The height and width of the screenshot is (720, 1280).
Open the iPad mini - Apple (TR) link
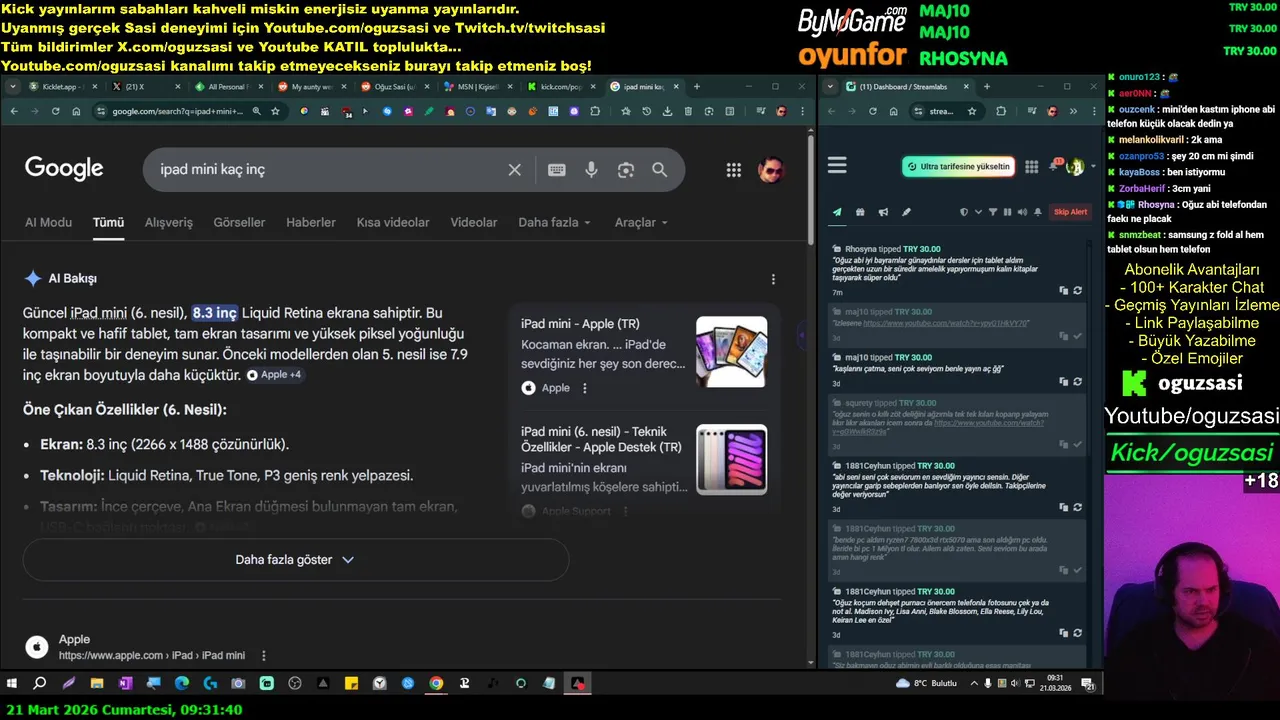coord(580,324)
